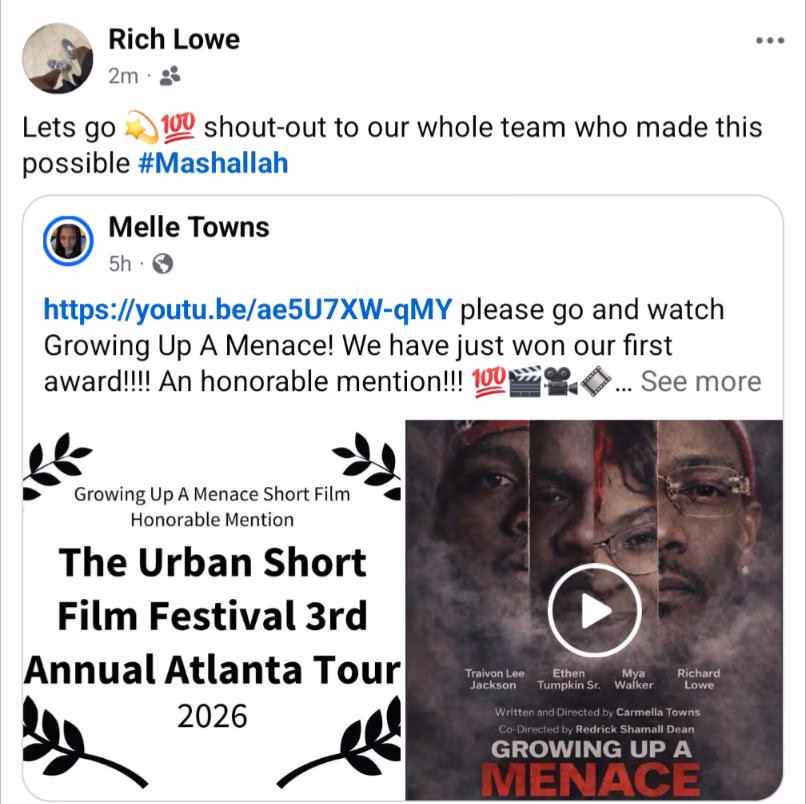
Task: Expand post text with See more
Action: 701,381
